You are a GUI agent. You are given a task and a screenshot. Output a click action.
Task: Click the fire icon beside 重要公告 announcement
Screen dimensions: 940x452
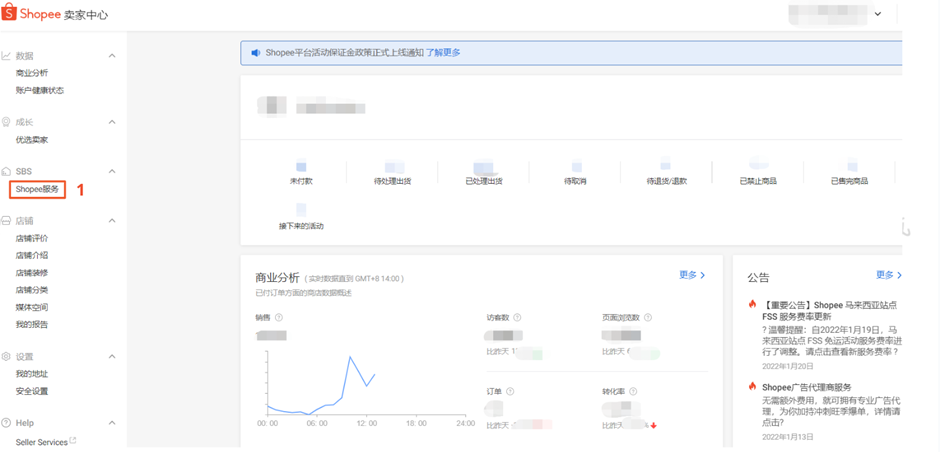[752, 304]
